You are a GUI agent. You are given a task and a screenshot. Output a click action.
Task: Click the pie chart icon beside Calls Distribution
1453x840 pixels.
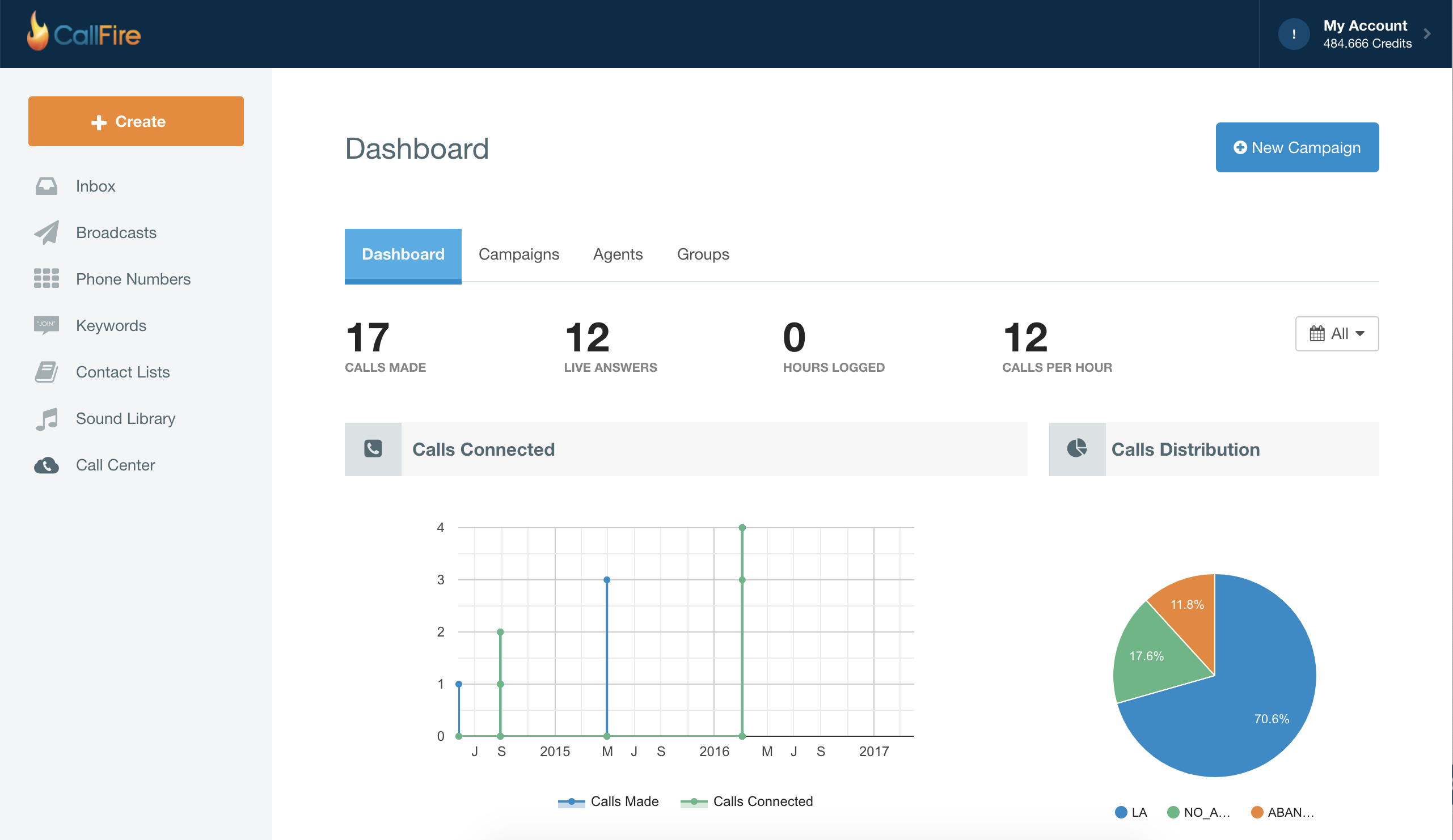[x=1077, y=449]
